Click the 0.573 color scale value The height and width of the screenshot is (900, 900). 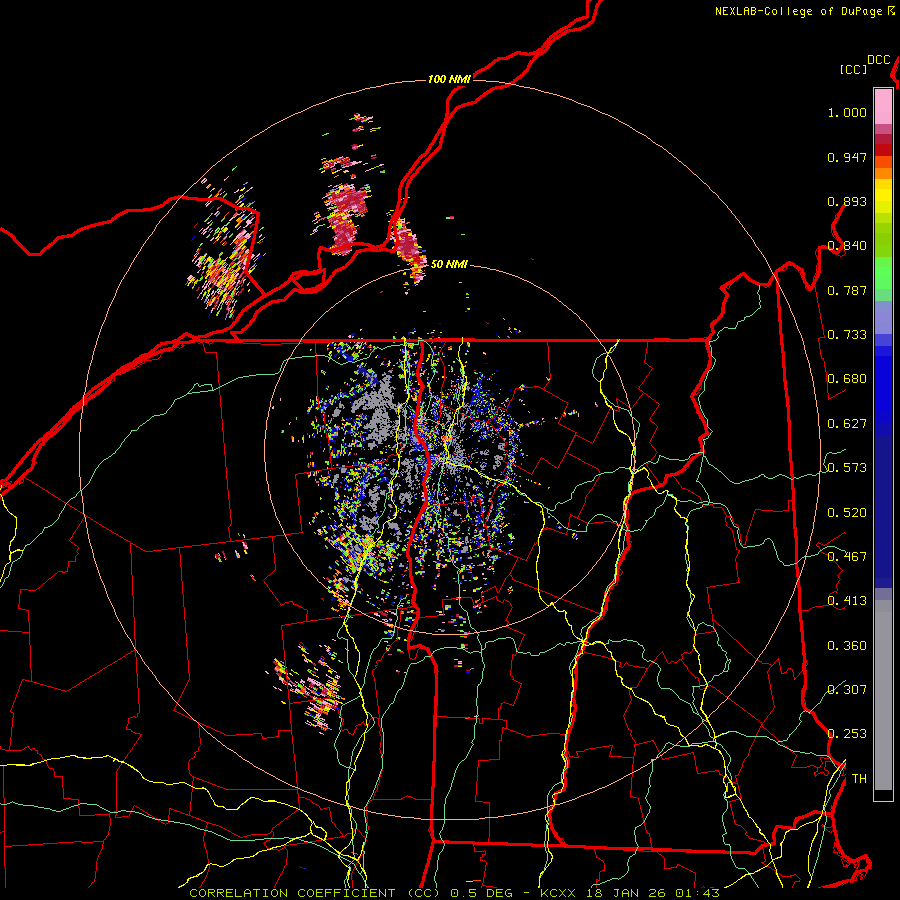click(847, 468)
